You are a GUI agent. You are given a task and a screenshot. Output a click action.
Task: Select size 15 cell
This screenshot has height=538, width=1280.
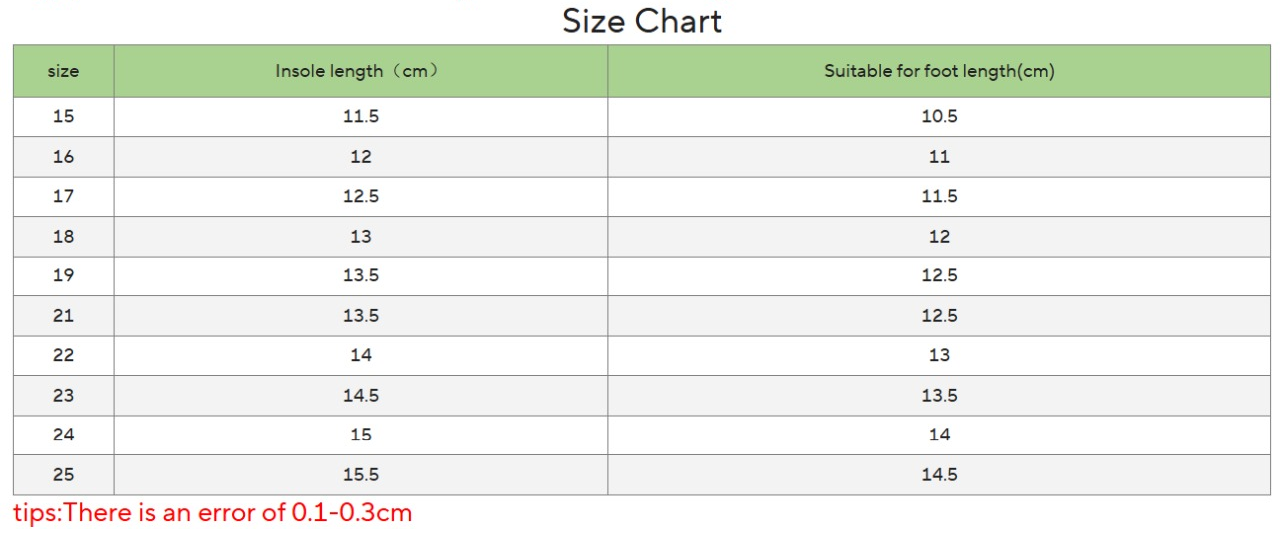[x=63, y=116]
